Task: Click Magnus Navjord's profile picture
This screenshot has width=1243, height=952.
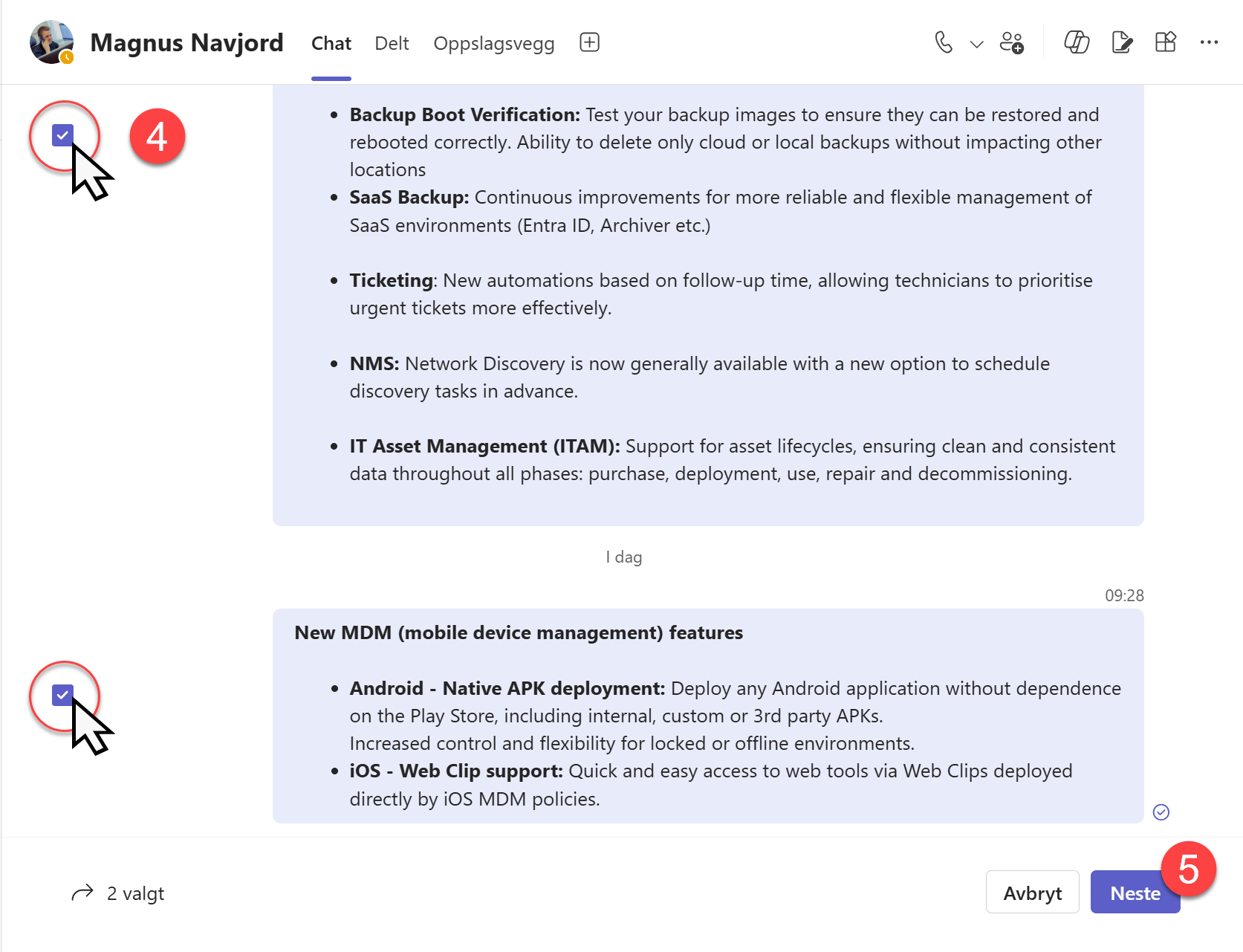Action: (x=51, y=42)
